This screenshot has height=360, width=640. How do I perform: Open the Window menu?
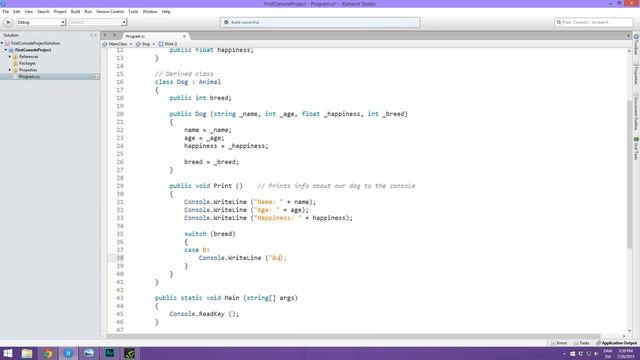[x=150, y=12]
